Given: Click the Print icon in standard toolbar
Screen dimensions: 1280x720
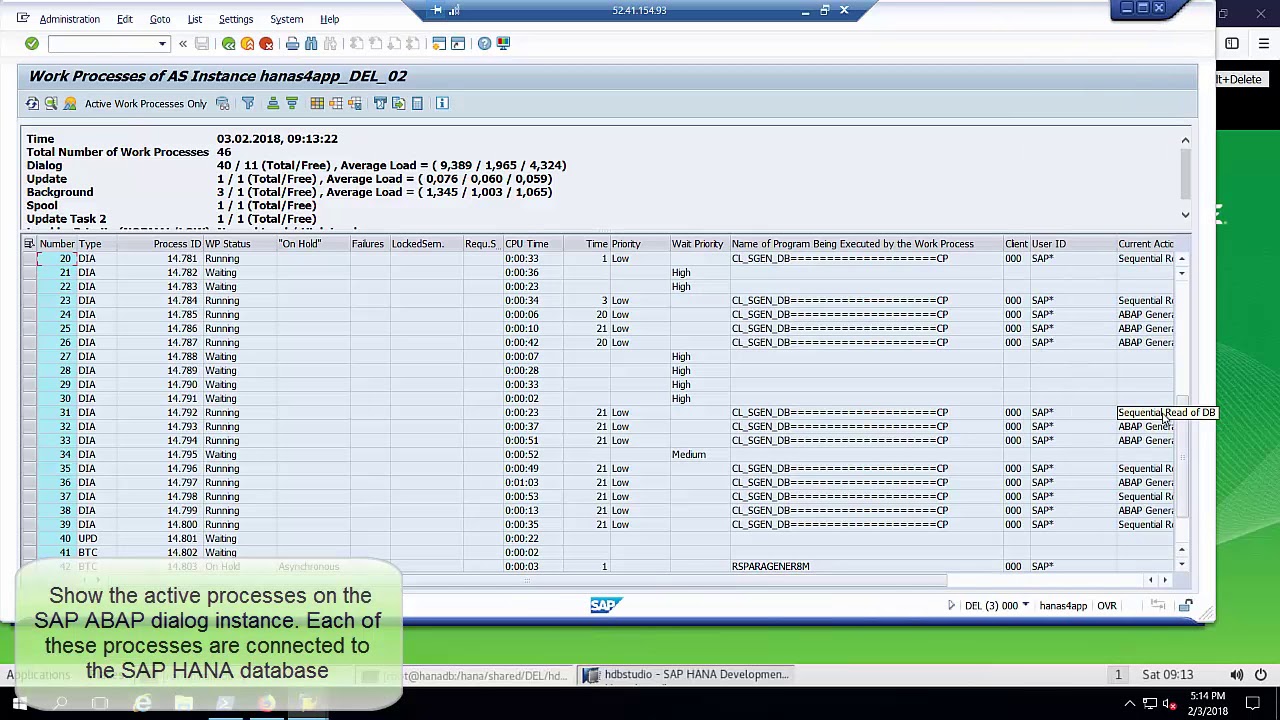Looking at the screenshot, I should point(292,43).
